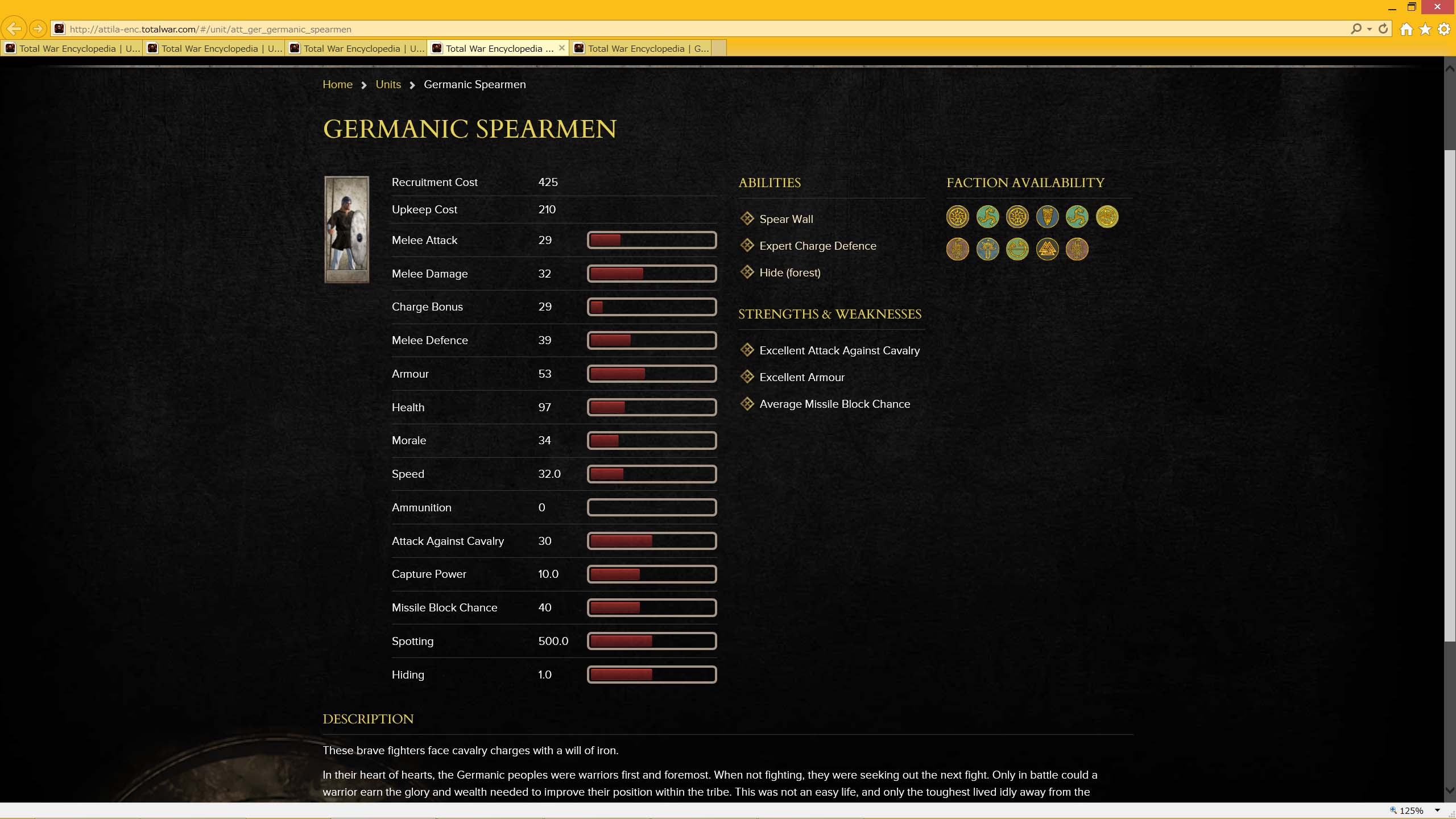Click the diamond bullet beside Excellent Armour
The image size is (1456, 819).
click(x=747, y=377)
